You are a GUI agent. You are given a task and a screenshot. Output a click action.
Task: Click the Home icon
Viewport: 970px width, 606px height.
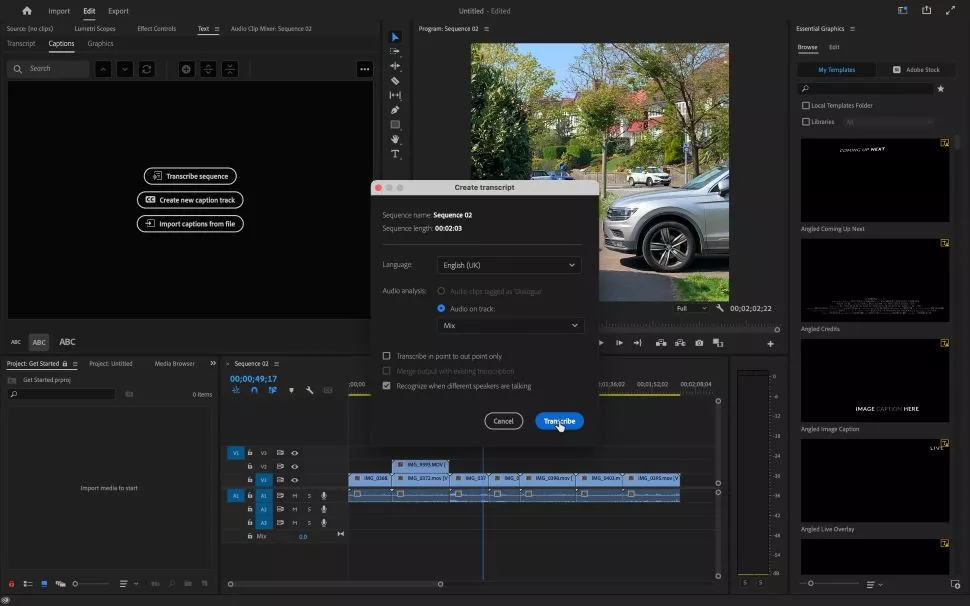(27, 11)
